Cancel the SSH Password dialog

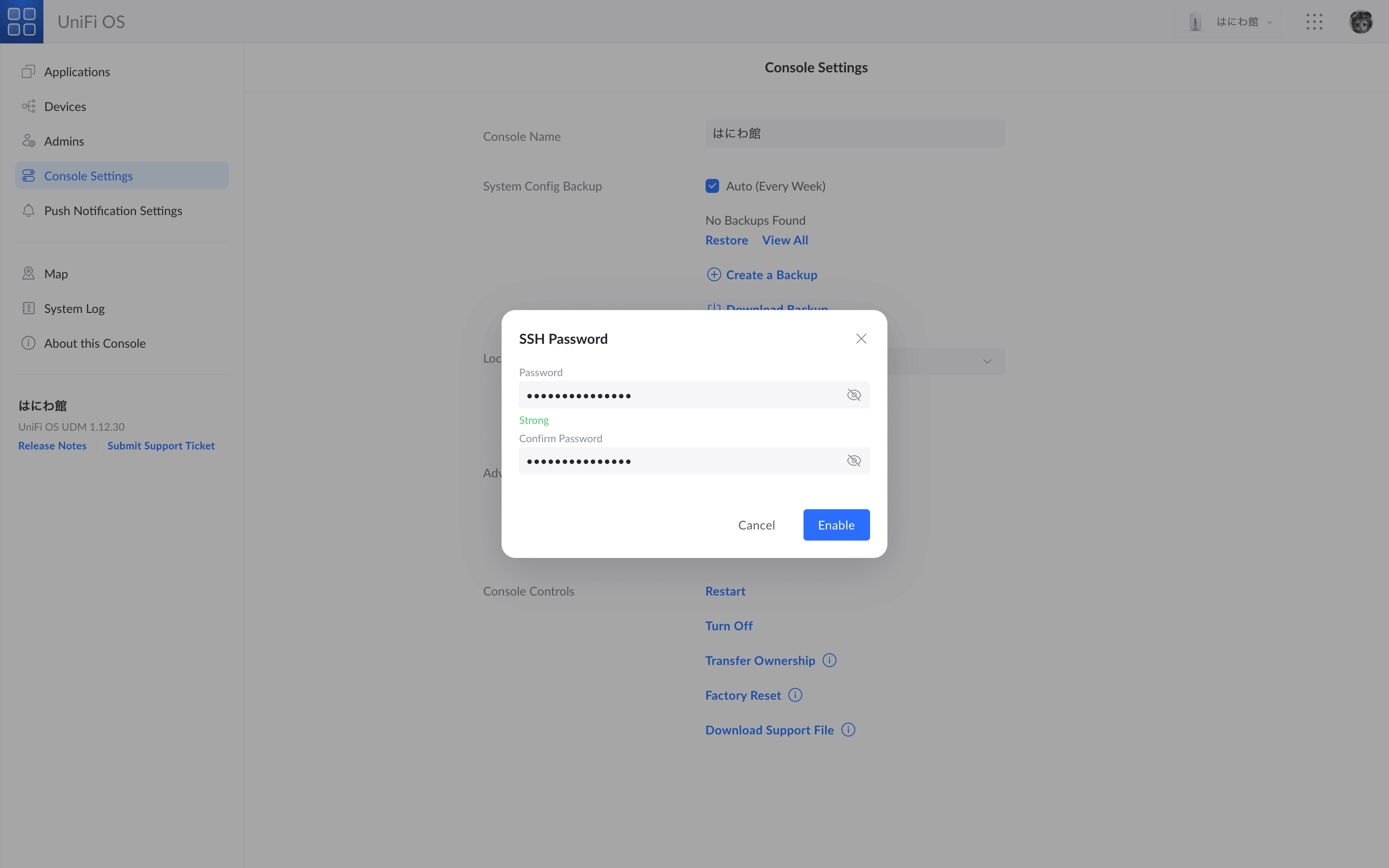(756, 525)
